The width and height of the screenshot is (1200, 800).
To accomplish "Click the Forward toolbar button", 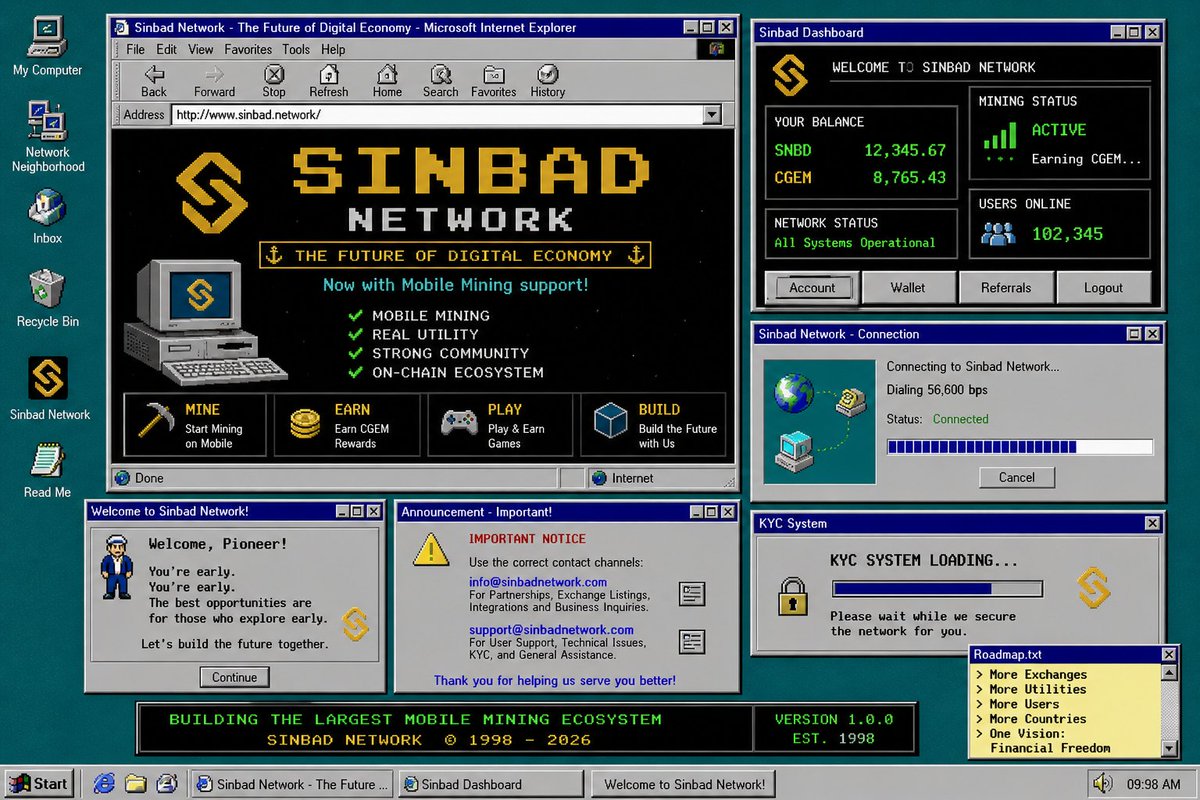I will (x=214, y=81).
